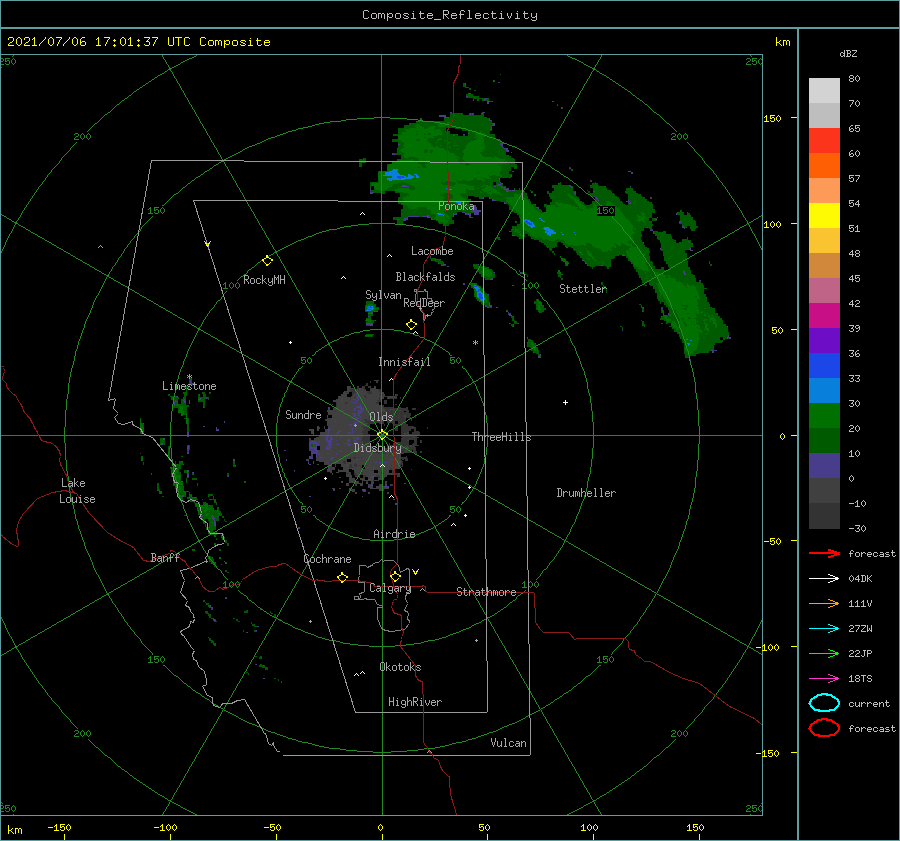The image size is (900, 841).
Task: Click the Calgary city label
Action: (390, 588)
